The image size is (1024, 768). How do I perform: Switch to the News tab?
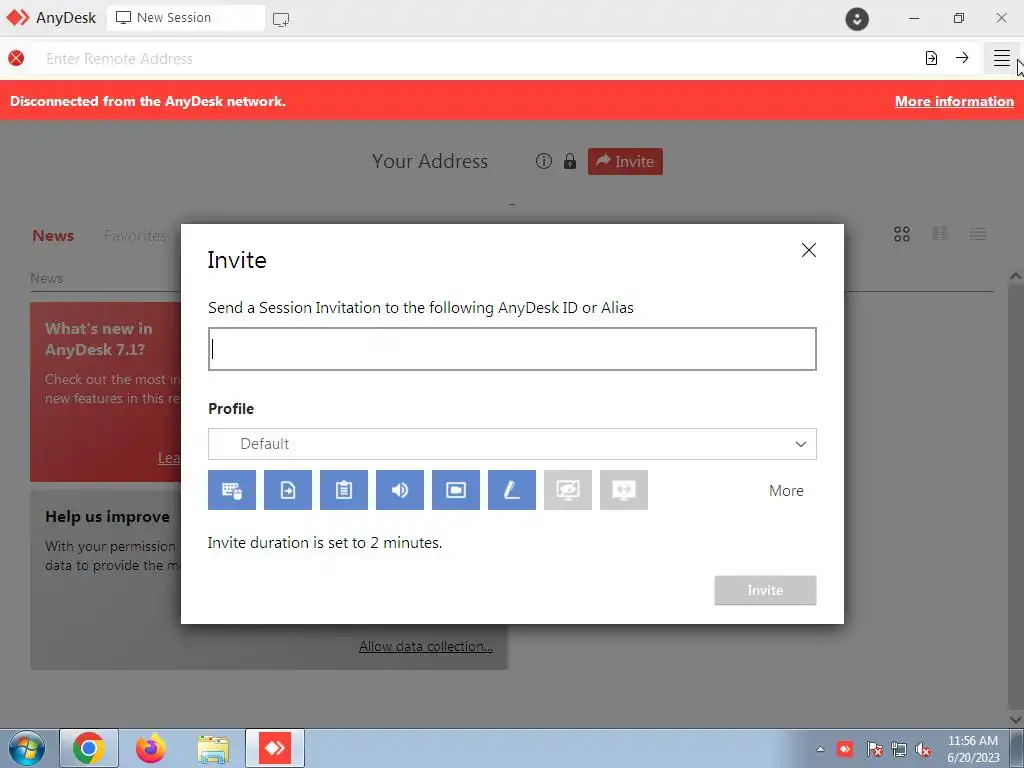(53, 236)
